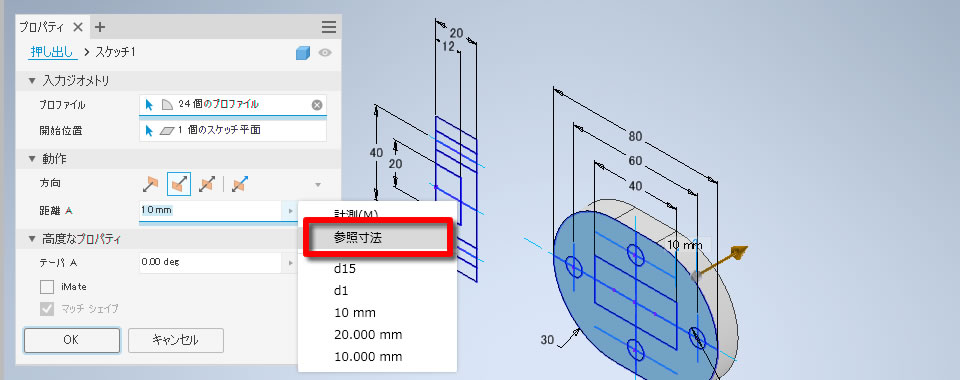Click the blue solid body icon
The image size is (960, 380).
303,53
